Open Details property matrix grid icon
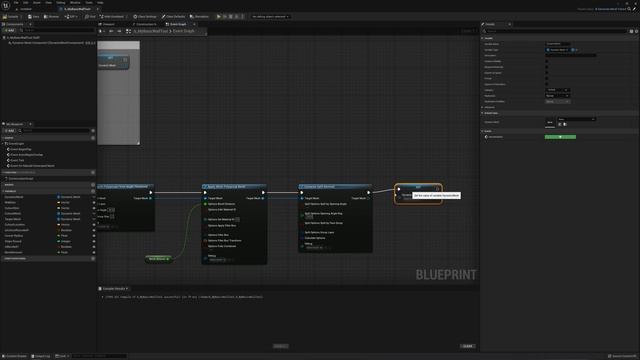 coord(631,31)
